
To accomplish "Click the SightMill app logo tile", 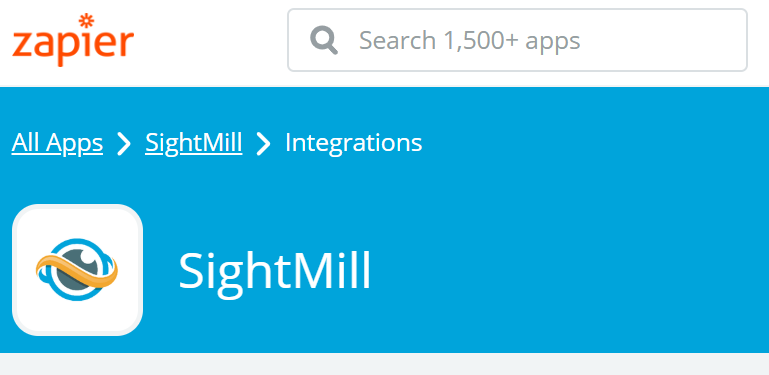I will pos(77,270).
